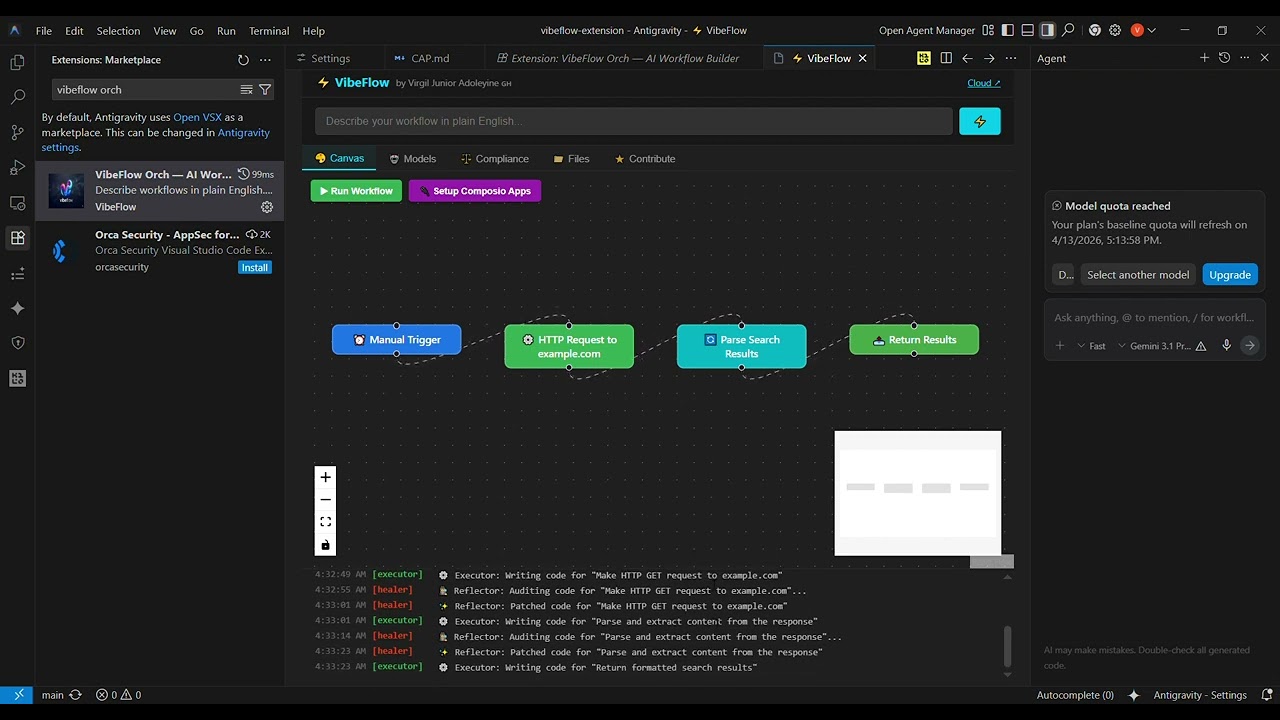Open the notifications bell in status bar
This screenshot has height=720, width=1280.
point(1266,695)
